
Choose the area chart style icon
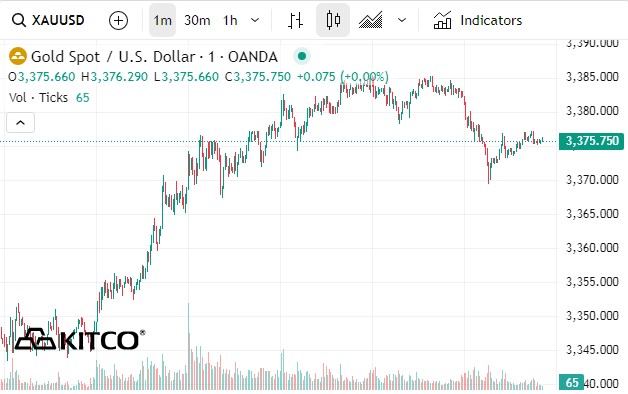(370, 20)
